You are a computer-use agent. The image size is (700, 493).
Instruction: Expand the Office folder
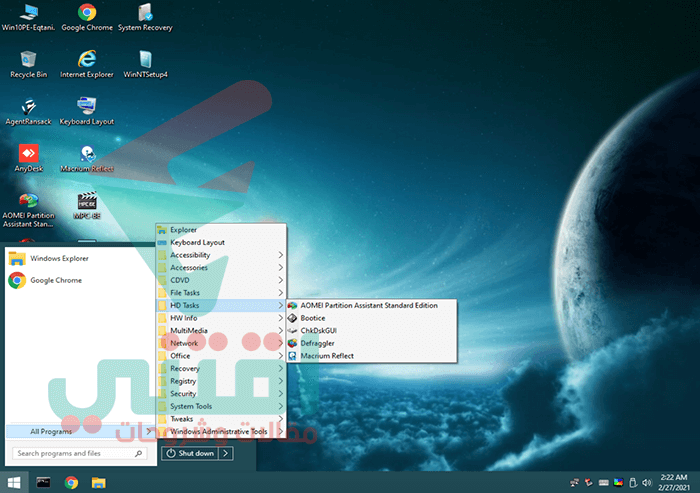pyautogui.click(x=221, y=356)
